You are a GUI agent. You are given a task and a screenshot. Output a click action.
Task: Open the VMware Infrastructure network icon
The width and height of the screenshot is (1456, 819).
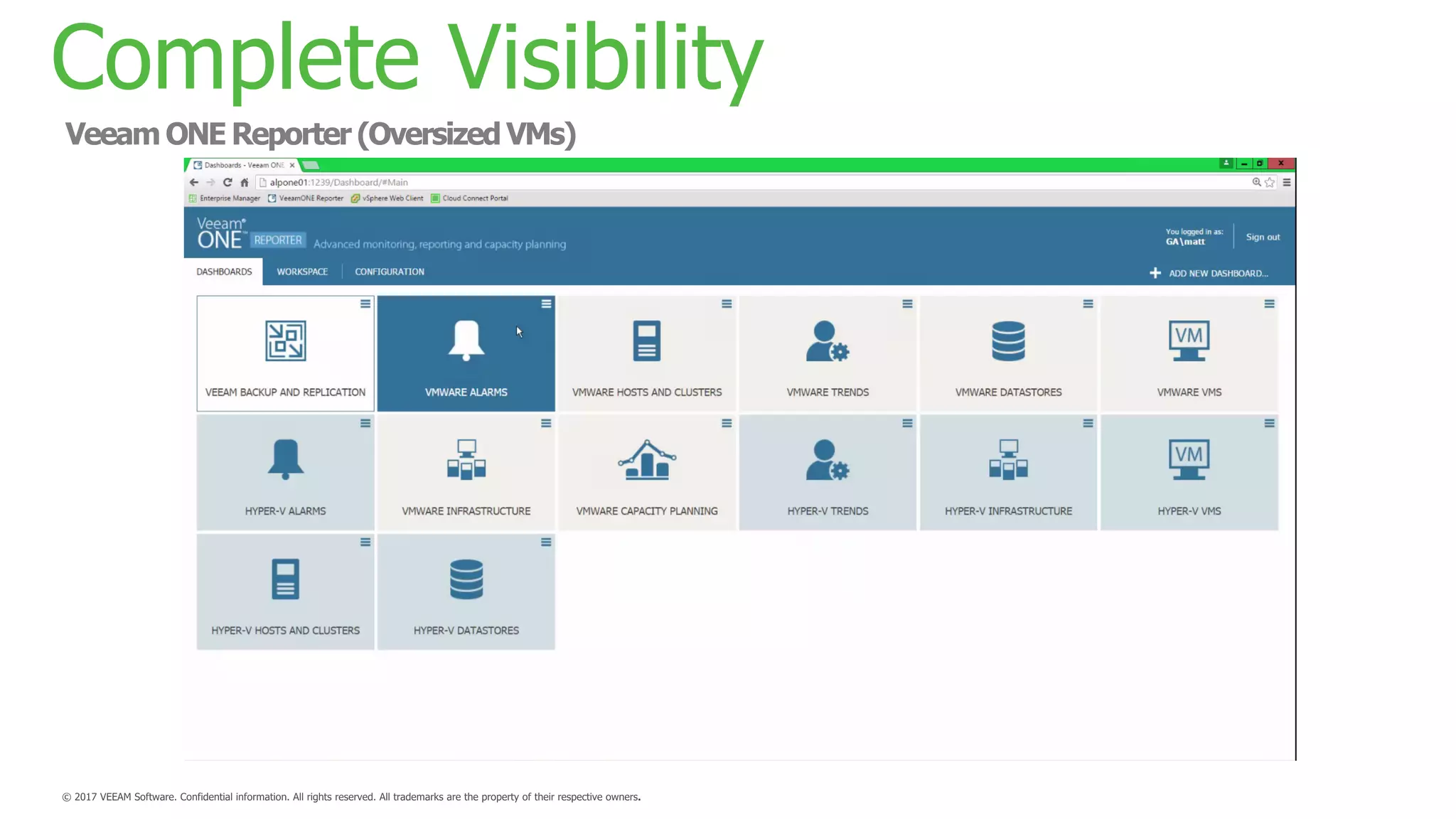point(466,459)
